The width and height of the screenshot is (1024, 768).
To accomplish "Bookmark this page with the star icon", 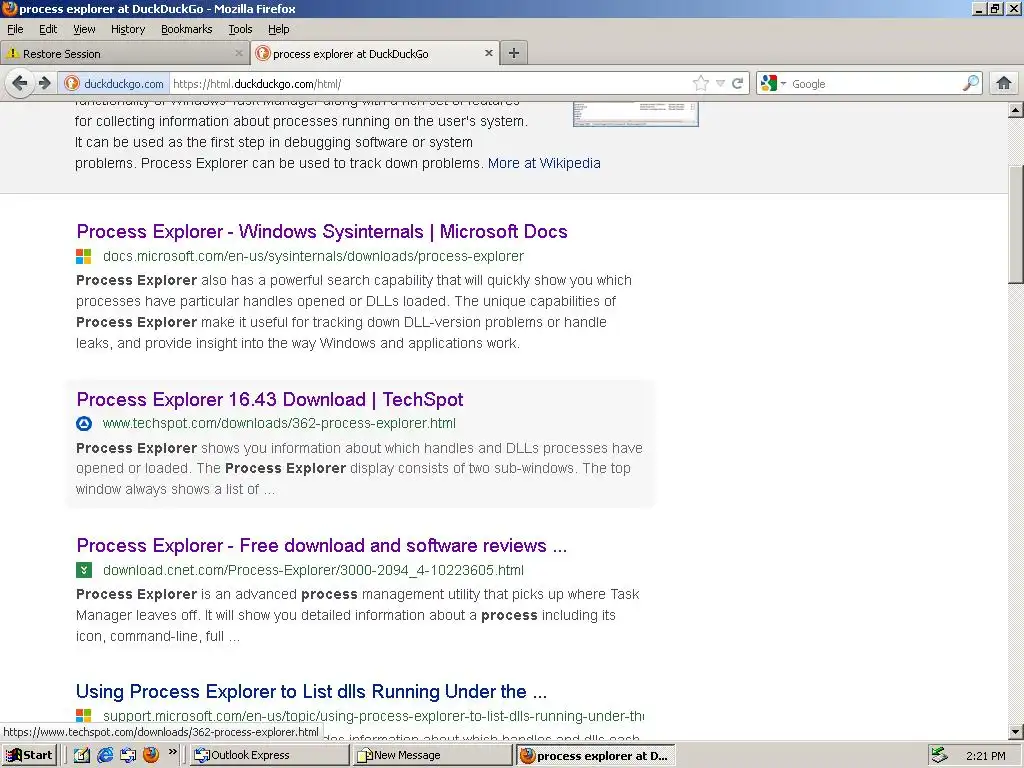I will pos(701,84).
